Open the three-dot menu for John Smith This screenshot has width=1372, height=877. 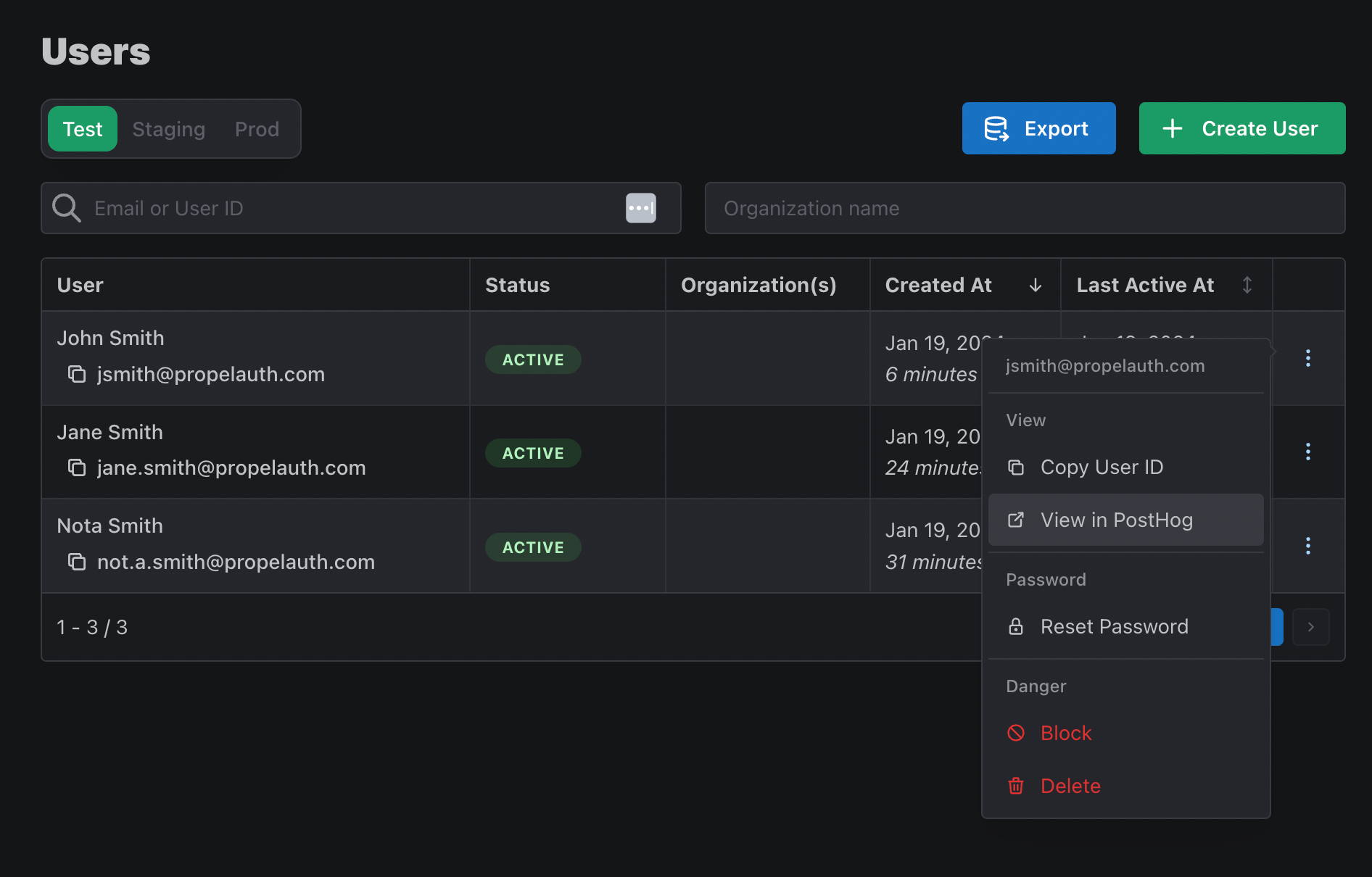pos(1308,358)
